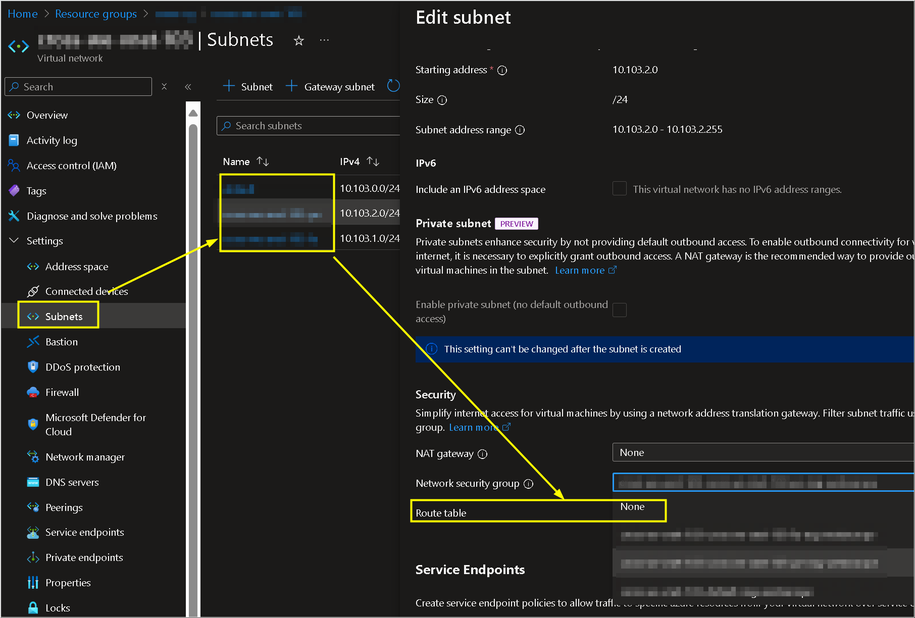Sort subnets by the Name column arrows
The image size is (915, 618).
263,162
